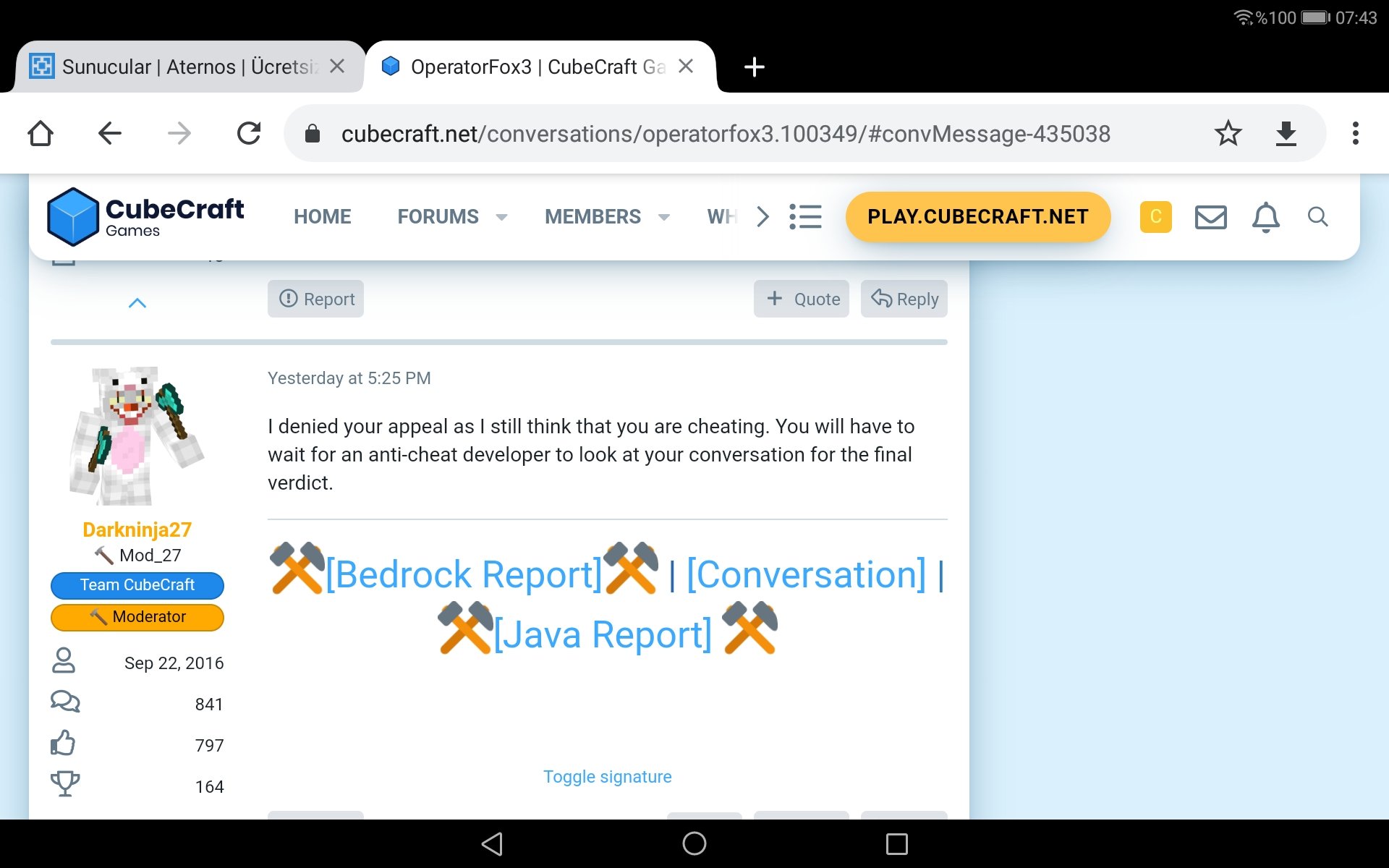1389x868 pixels.
Task: Open the HOME navigation item
Action: (322, 216)
